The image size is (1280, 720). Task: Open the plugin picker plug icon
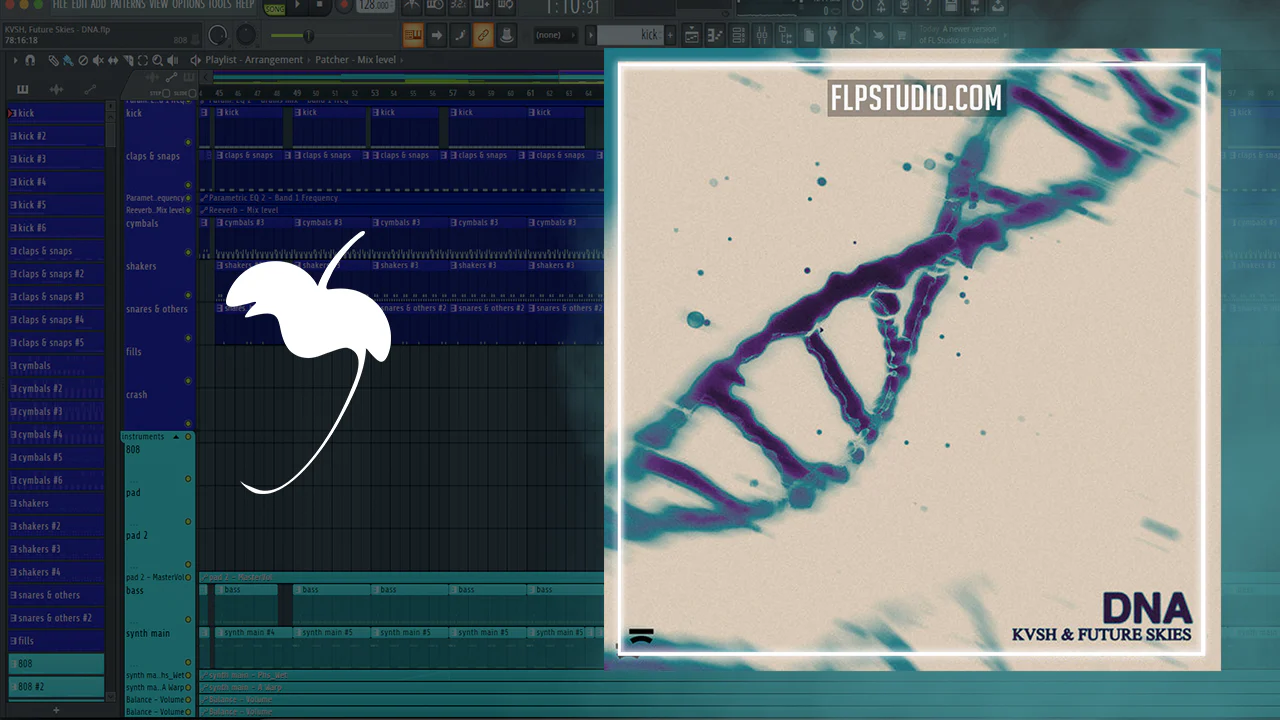pos(833,35)
